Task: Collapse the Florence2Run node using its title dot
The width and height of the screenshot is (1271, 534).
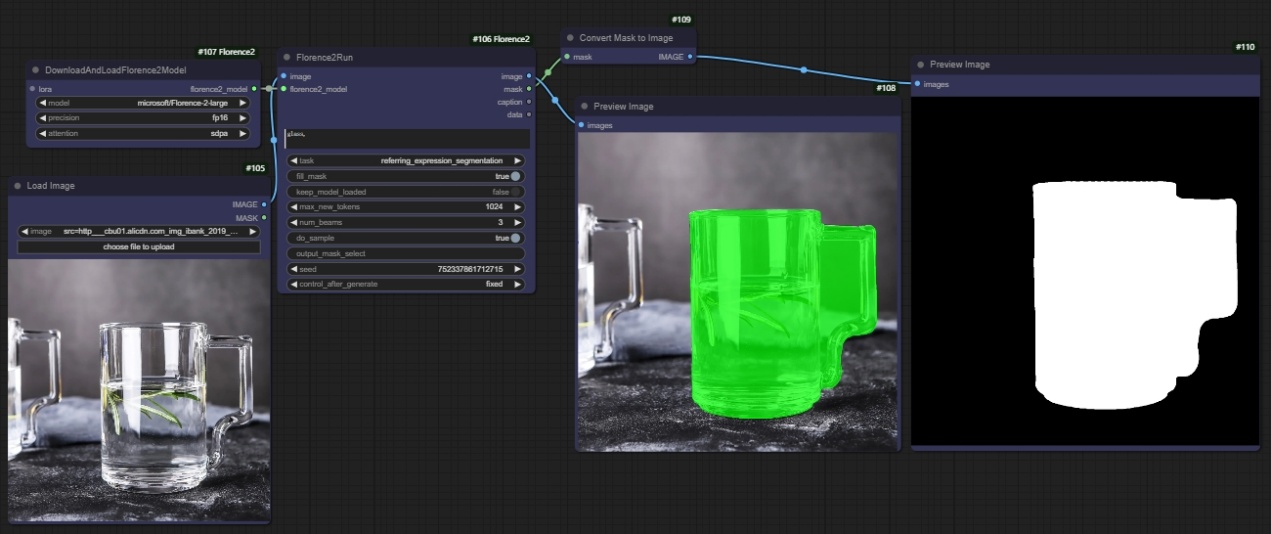Action: (x=287, y=58)
